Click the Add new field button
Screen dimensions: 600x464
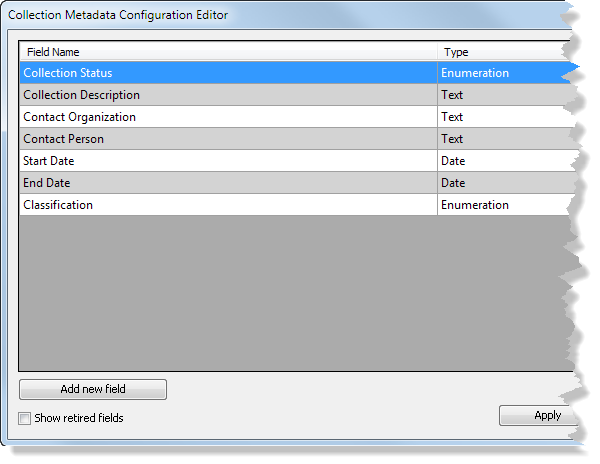click(x=93, y=389)
